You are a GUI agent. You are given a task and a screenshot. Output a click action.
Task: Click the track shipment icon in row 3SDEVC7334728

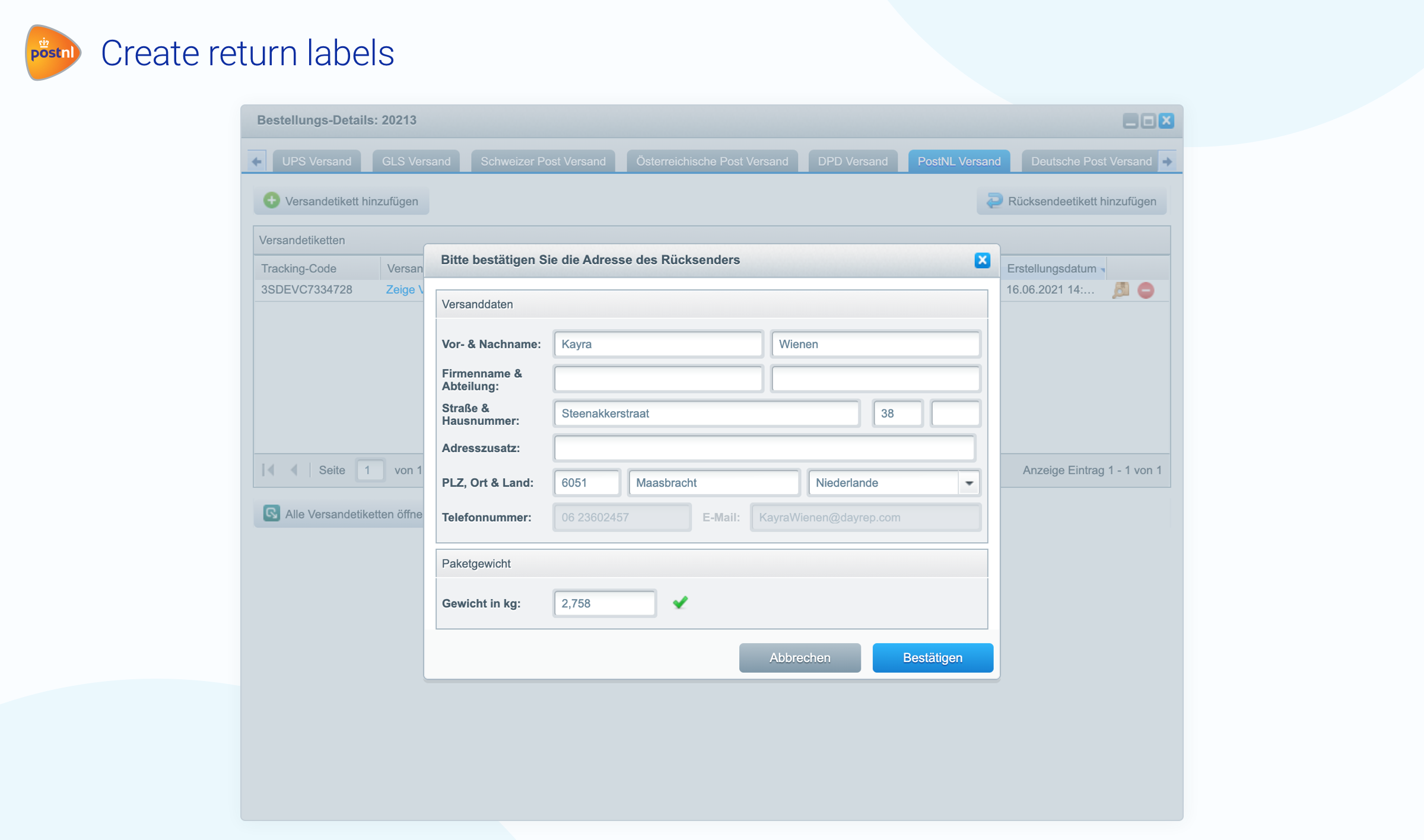(1120, 290)
